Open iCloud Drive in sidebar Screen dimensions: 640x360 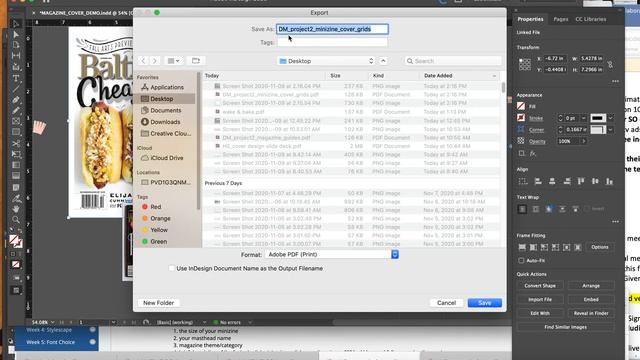click(x=166, y=158)
